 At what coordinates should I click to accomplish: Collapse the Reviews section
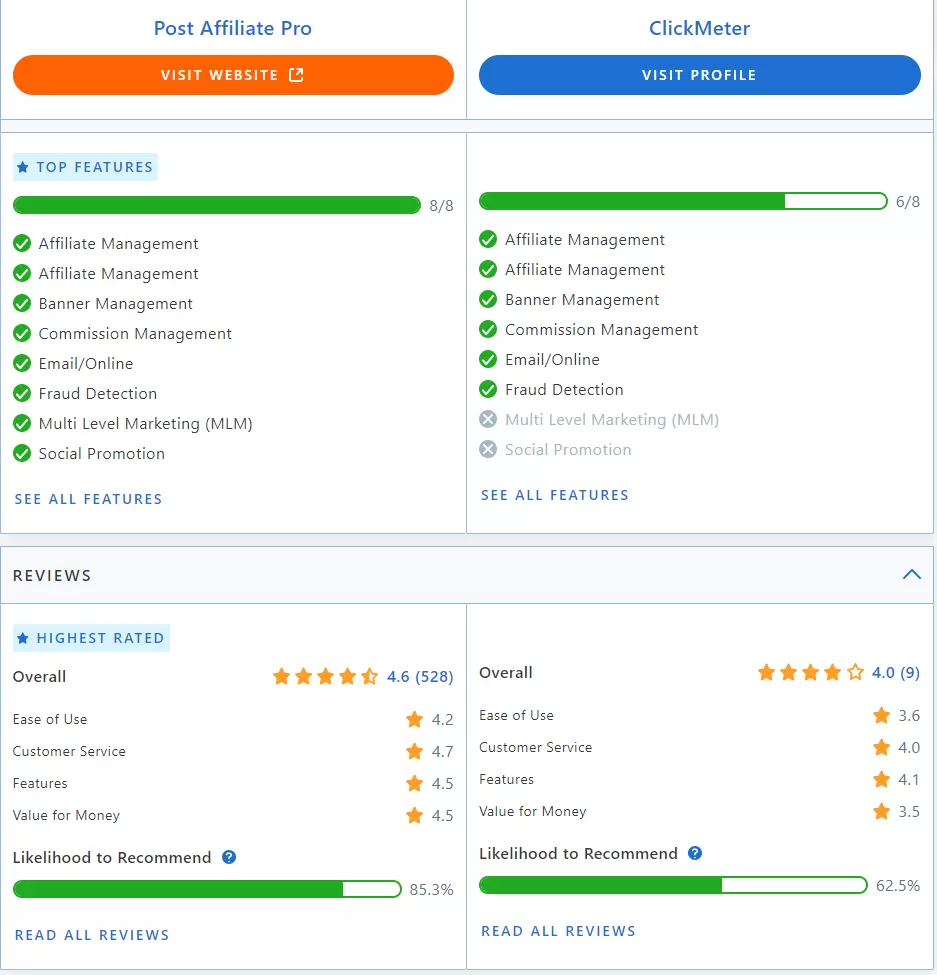[911, 574]
